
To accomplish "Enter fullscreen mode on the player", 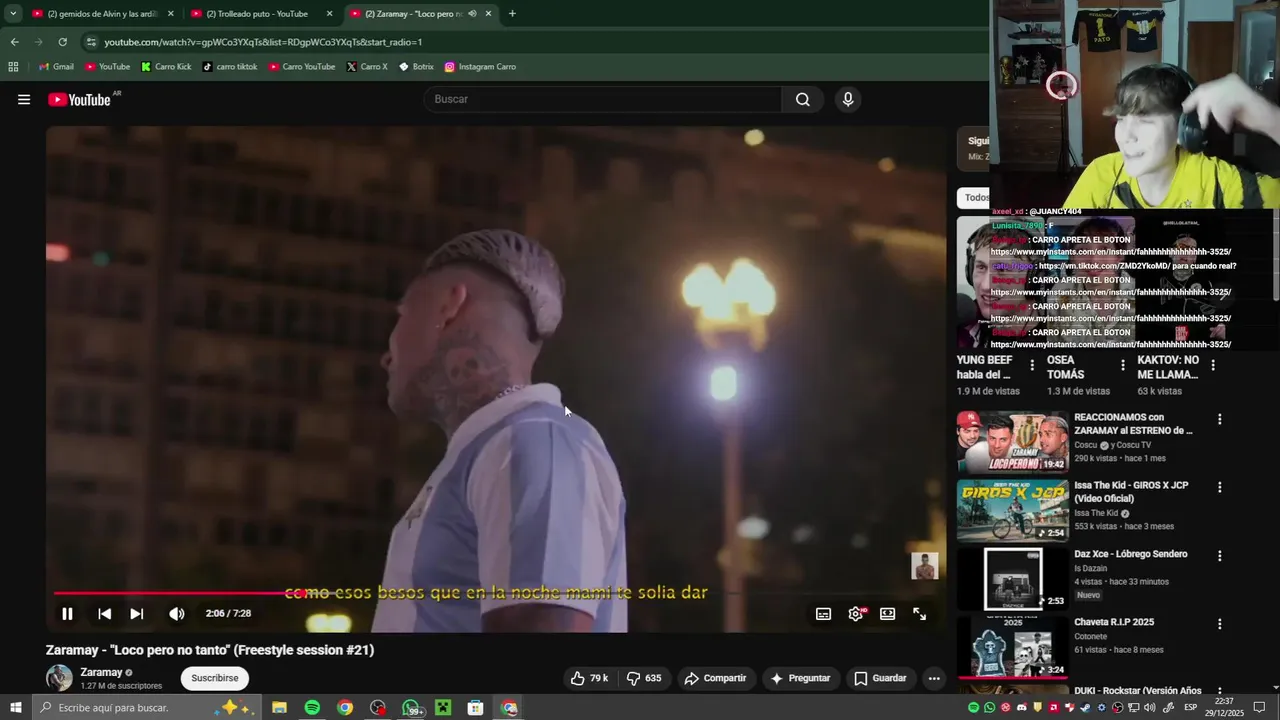I will click(920, 614).
